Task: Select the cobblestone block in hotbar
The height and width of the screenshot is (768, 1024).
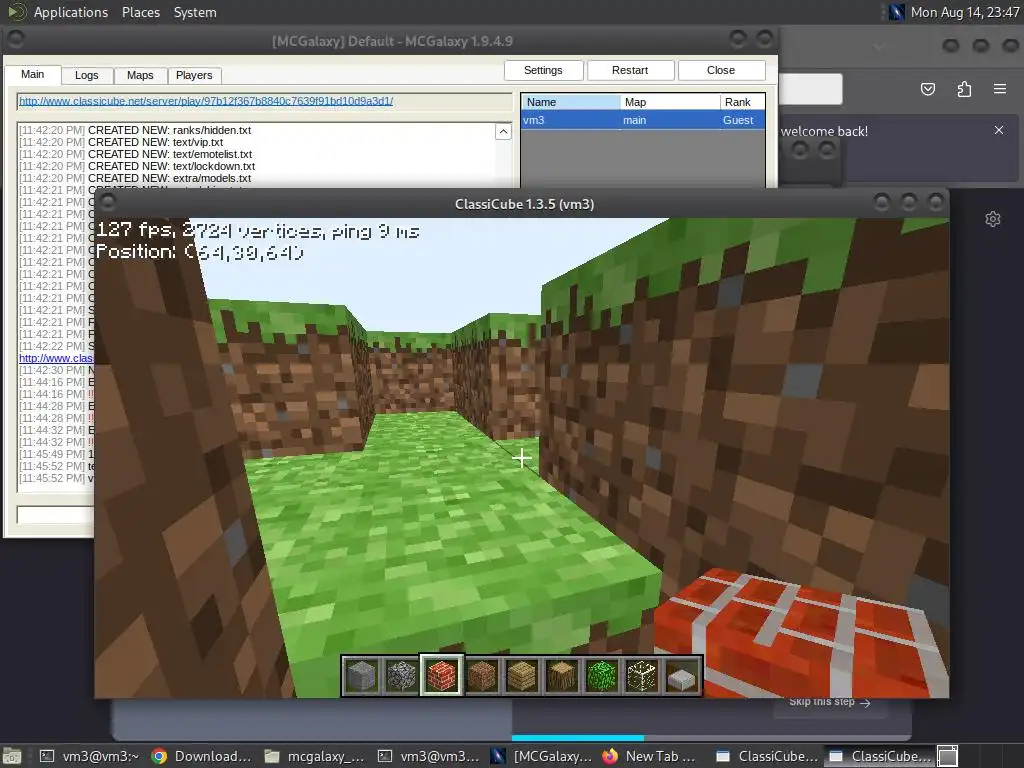Action: click(401, 676)
